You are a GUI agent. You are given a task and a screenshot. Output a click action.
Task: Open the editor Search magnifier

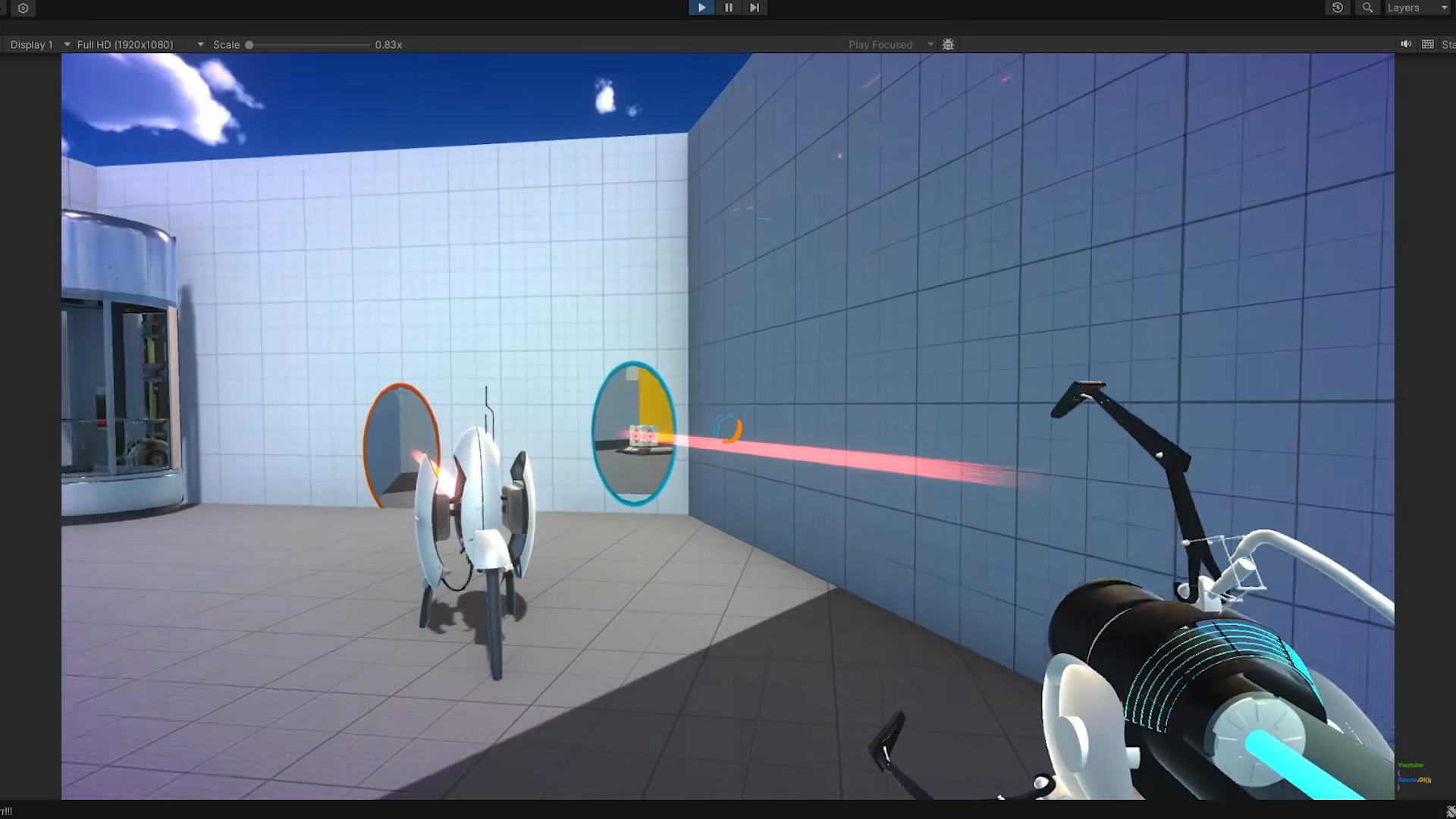pos(1367,8)
